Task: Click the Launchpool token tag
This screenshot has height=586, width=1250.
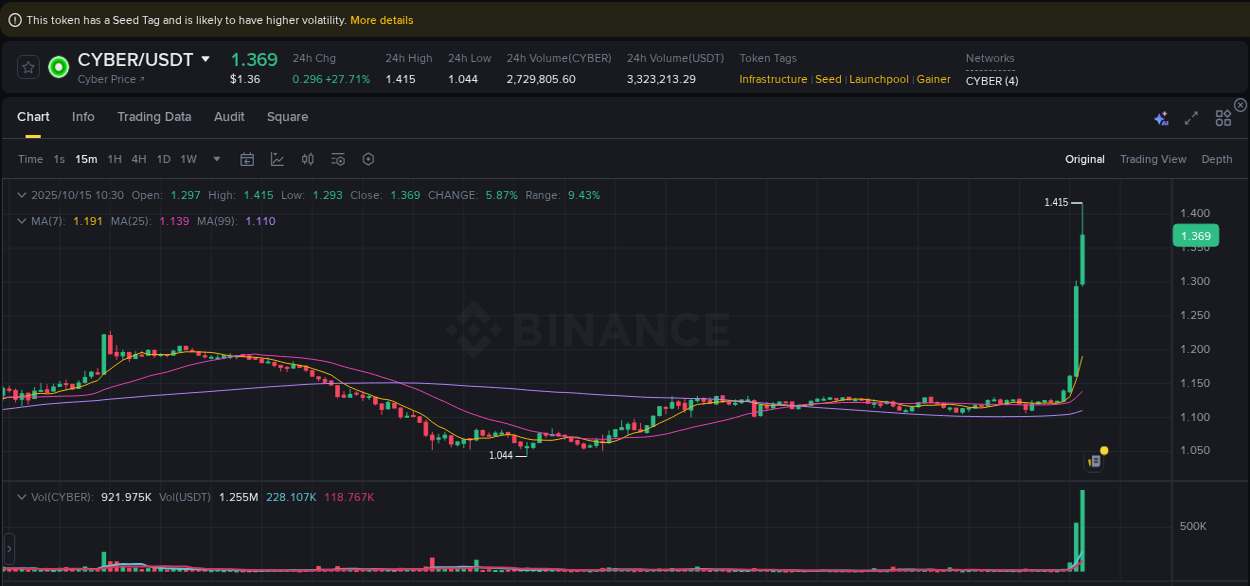Action: coord(879,79)
